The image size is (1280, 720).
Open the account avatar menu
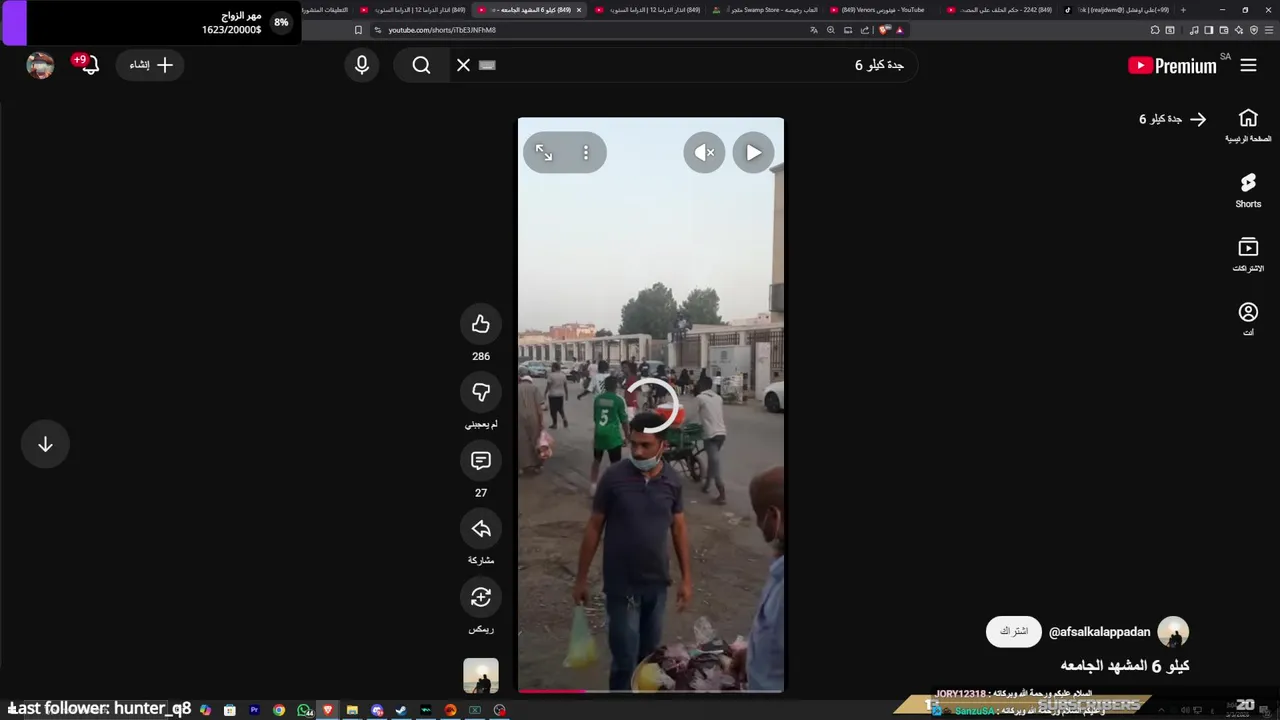[x=40, y=65]
